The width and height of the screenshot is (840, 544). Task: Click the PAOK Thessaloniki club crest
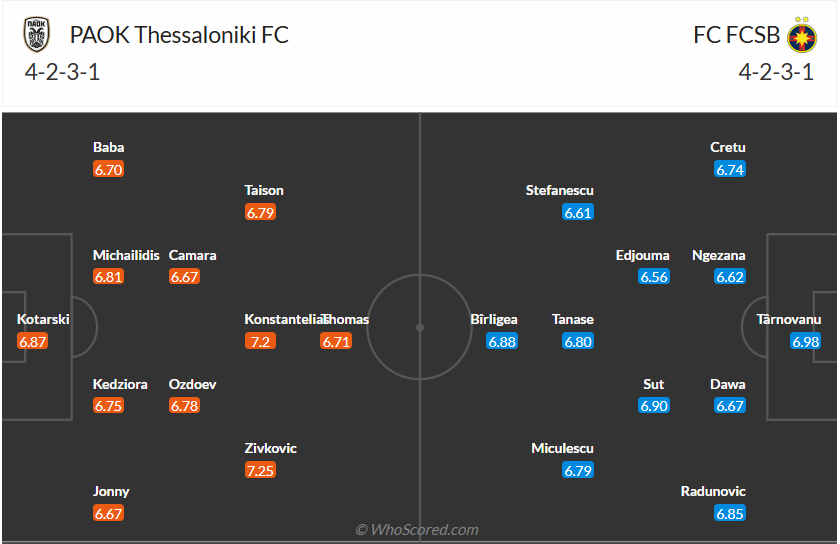[37, 36]
